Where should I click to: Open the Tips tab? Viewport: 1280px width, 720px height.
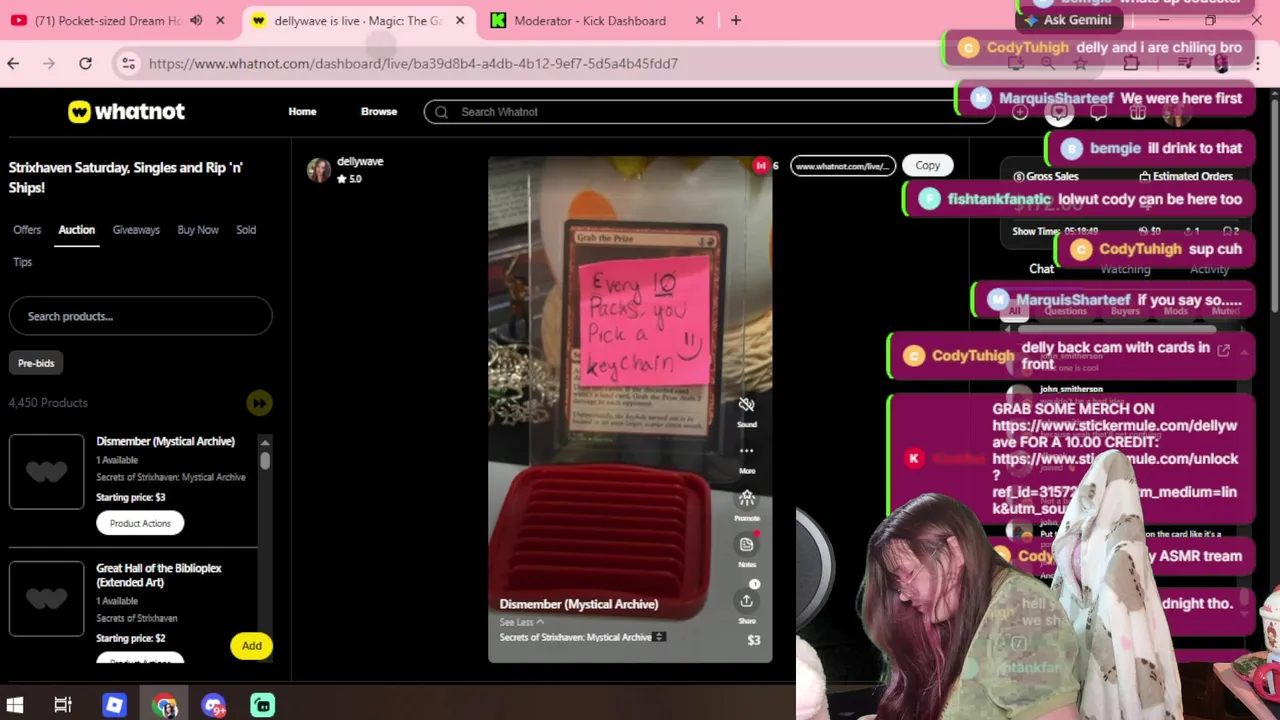pos(22,262)
